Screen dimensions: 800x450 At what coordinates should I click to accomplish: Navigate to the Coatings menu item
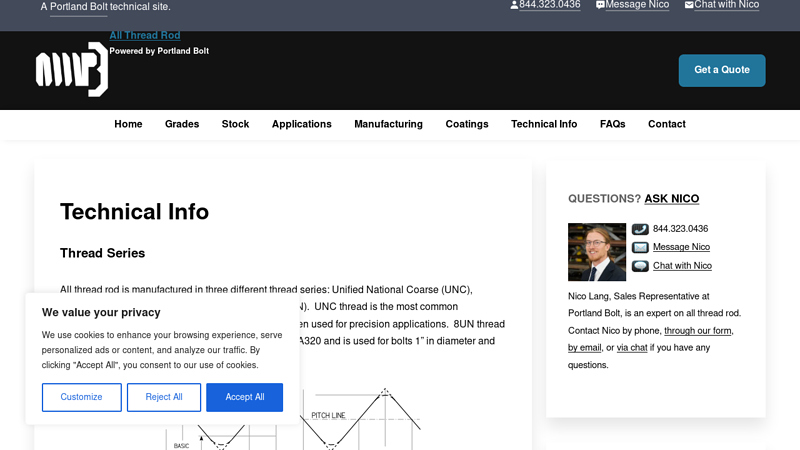467,124
